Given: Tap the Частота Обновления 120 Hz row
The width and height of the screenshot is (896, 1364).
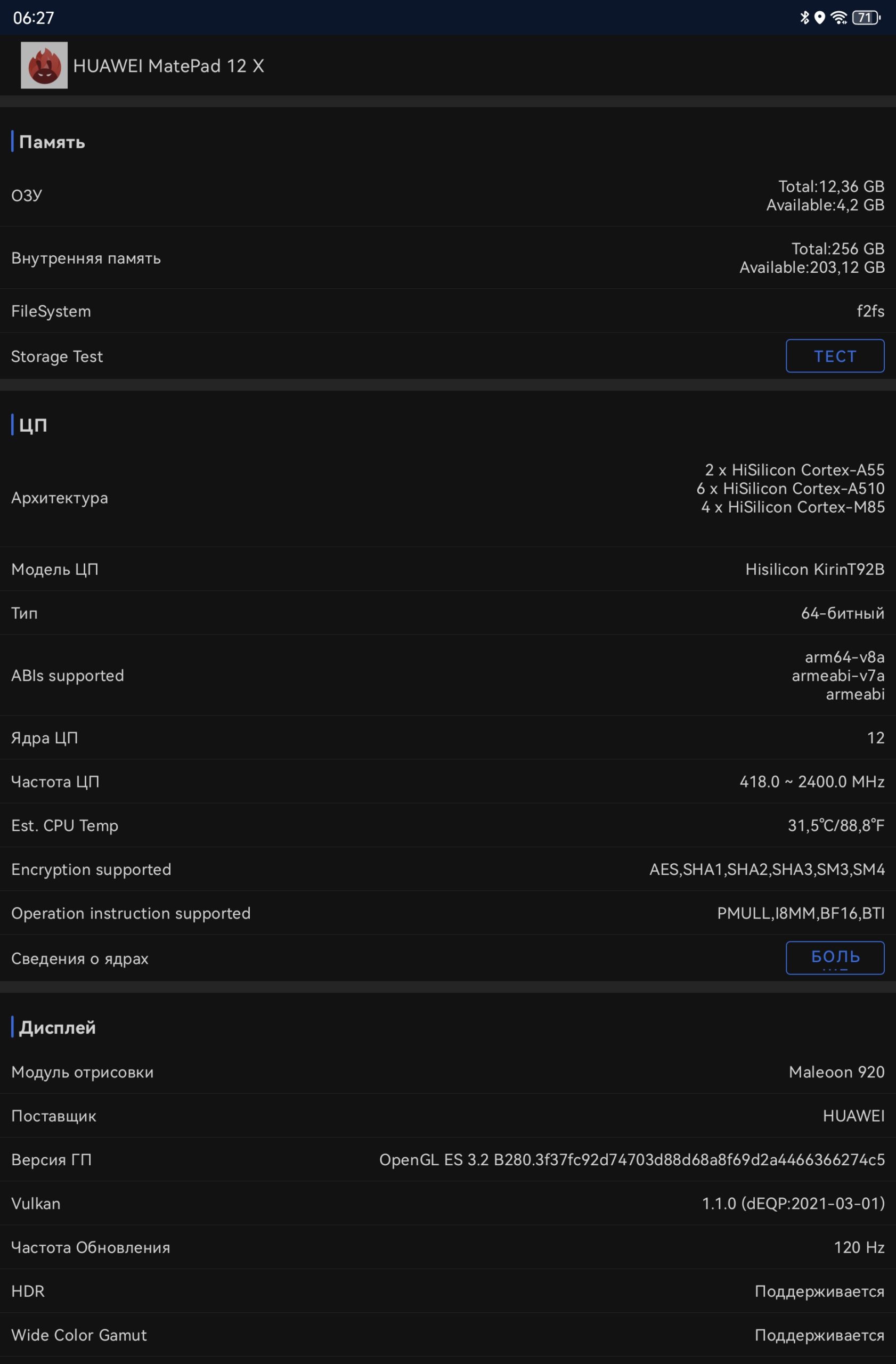Looking at the screenshot, I should coord(448,1247).
